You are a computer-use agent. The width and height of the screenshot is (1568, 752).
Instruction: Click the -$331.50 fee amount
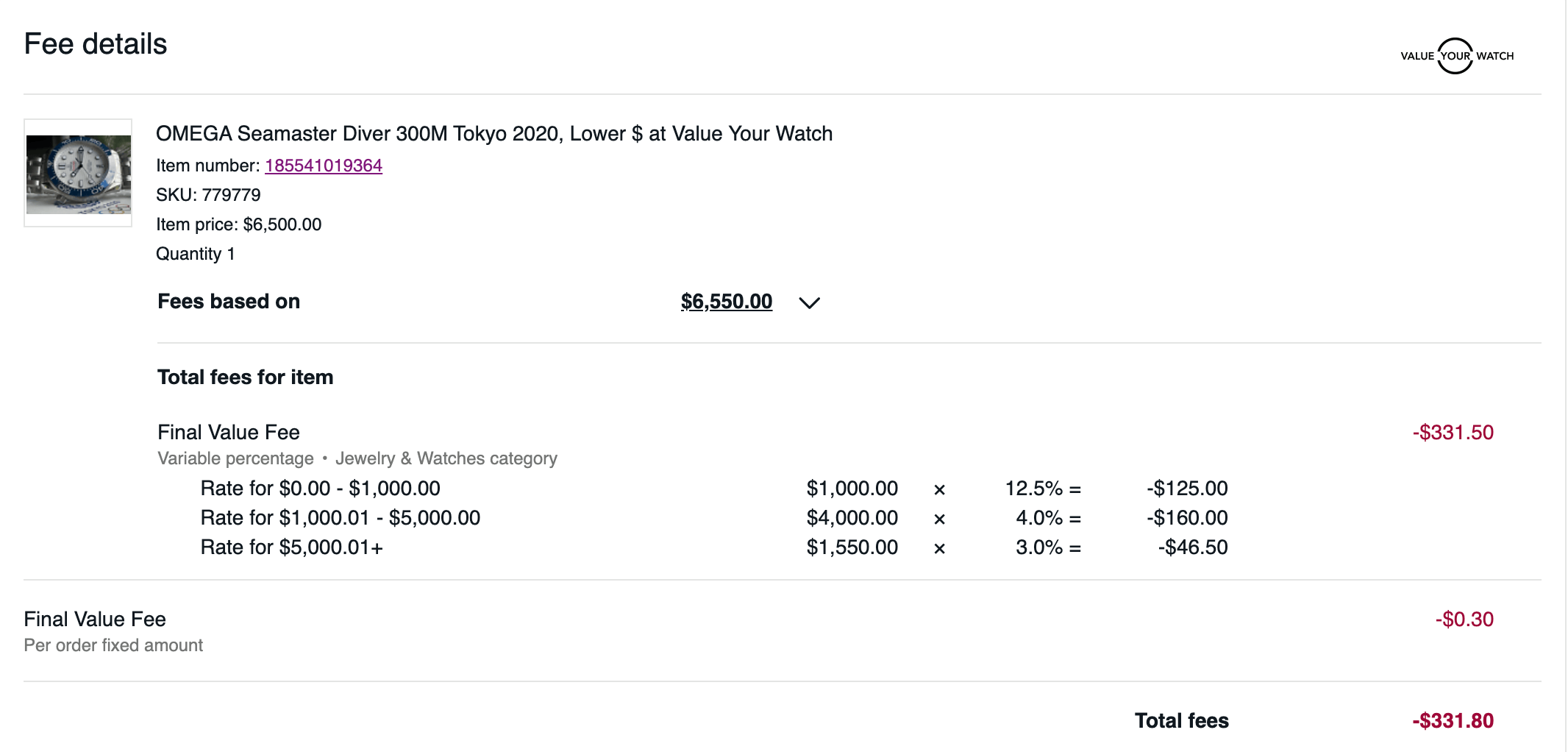click(1451, 433)
